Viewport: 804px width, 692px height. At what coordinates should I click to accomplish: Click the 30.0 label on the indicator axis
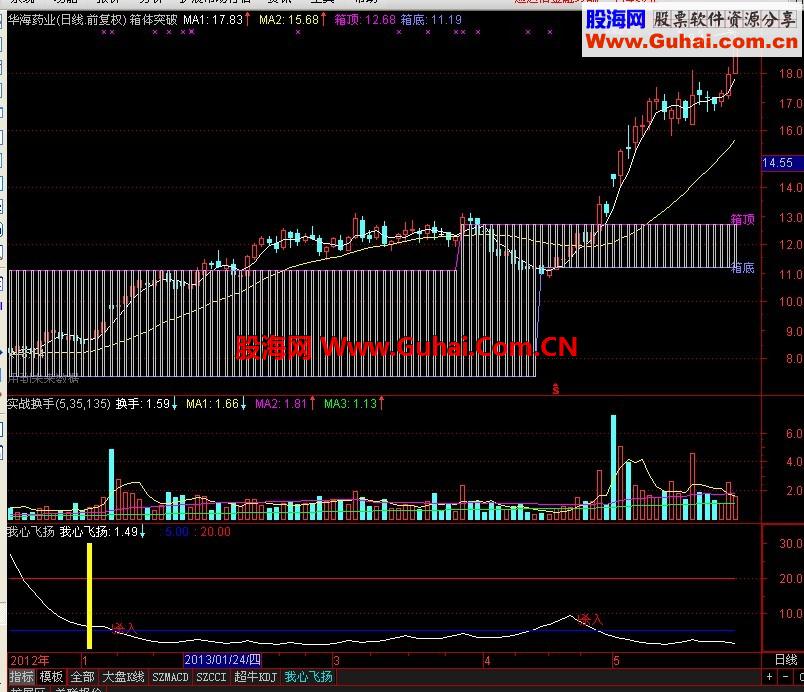790,543
